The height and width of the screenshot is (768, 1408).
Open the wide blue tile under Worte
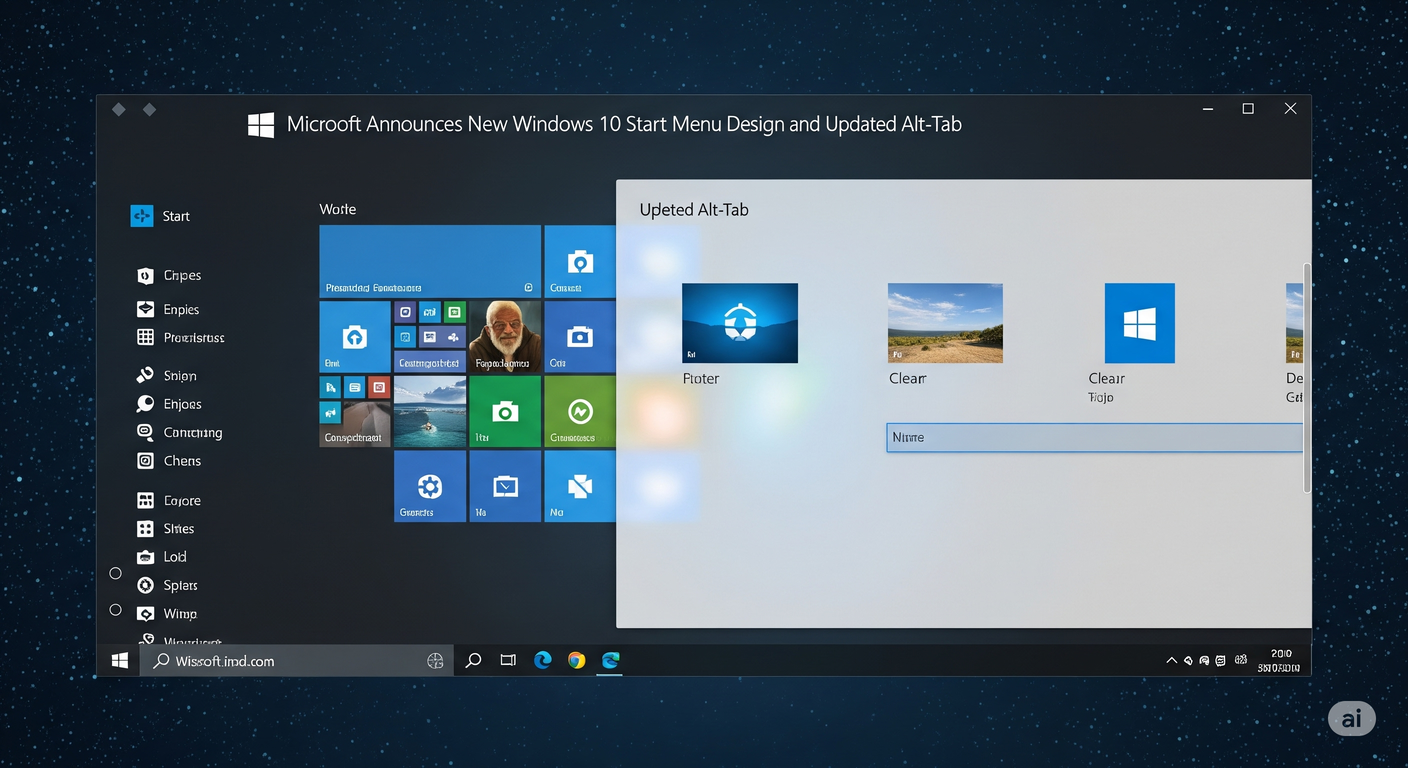coord(430,261)
